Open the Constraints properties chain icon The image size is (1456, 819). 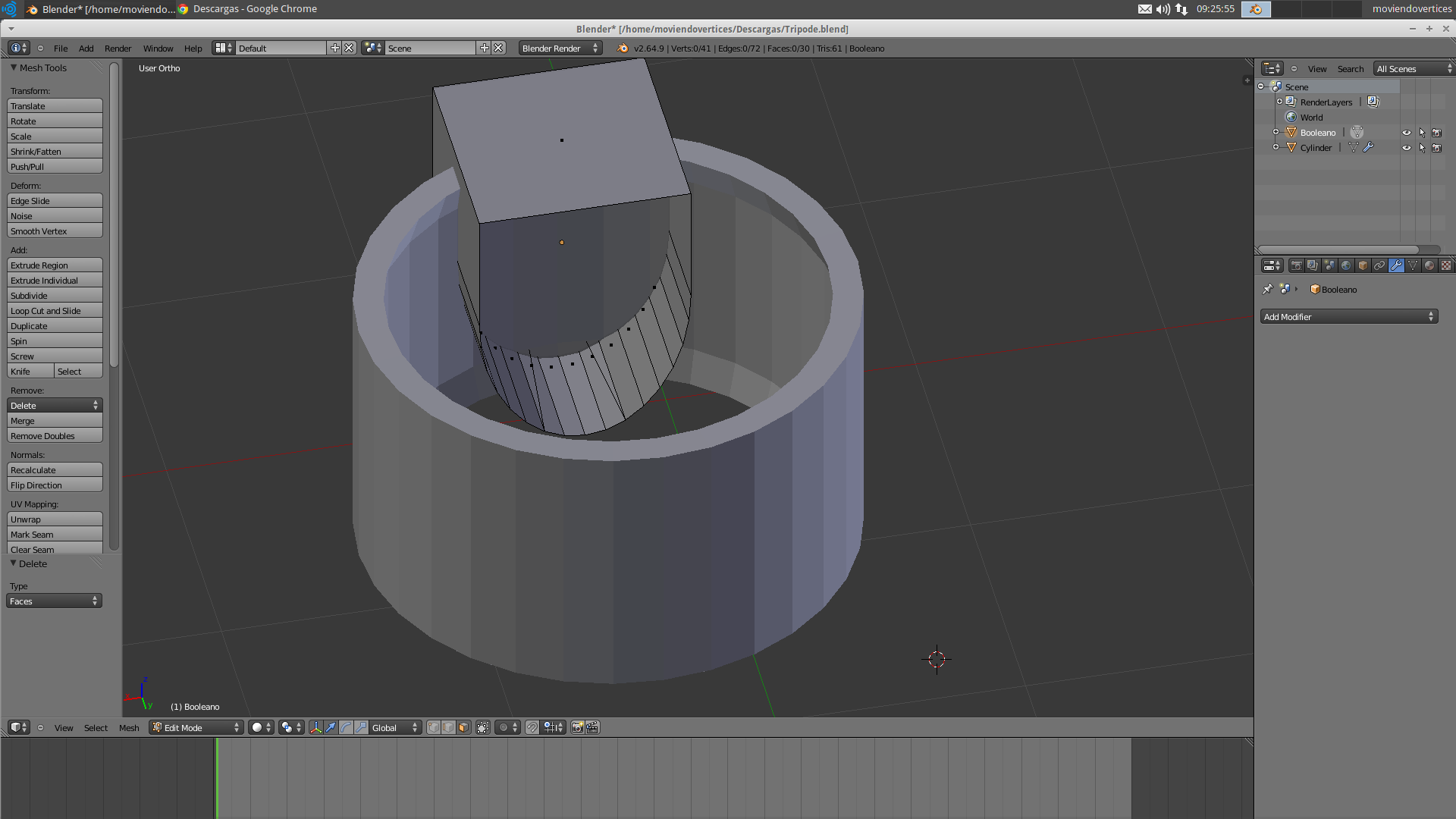1379,265
